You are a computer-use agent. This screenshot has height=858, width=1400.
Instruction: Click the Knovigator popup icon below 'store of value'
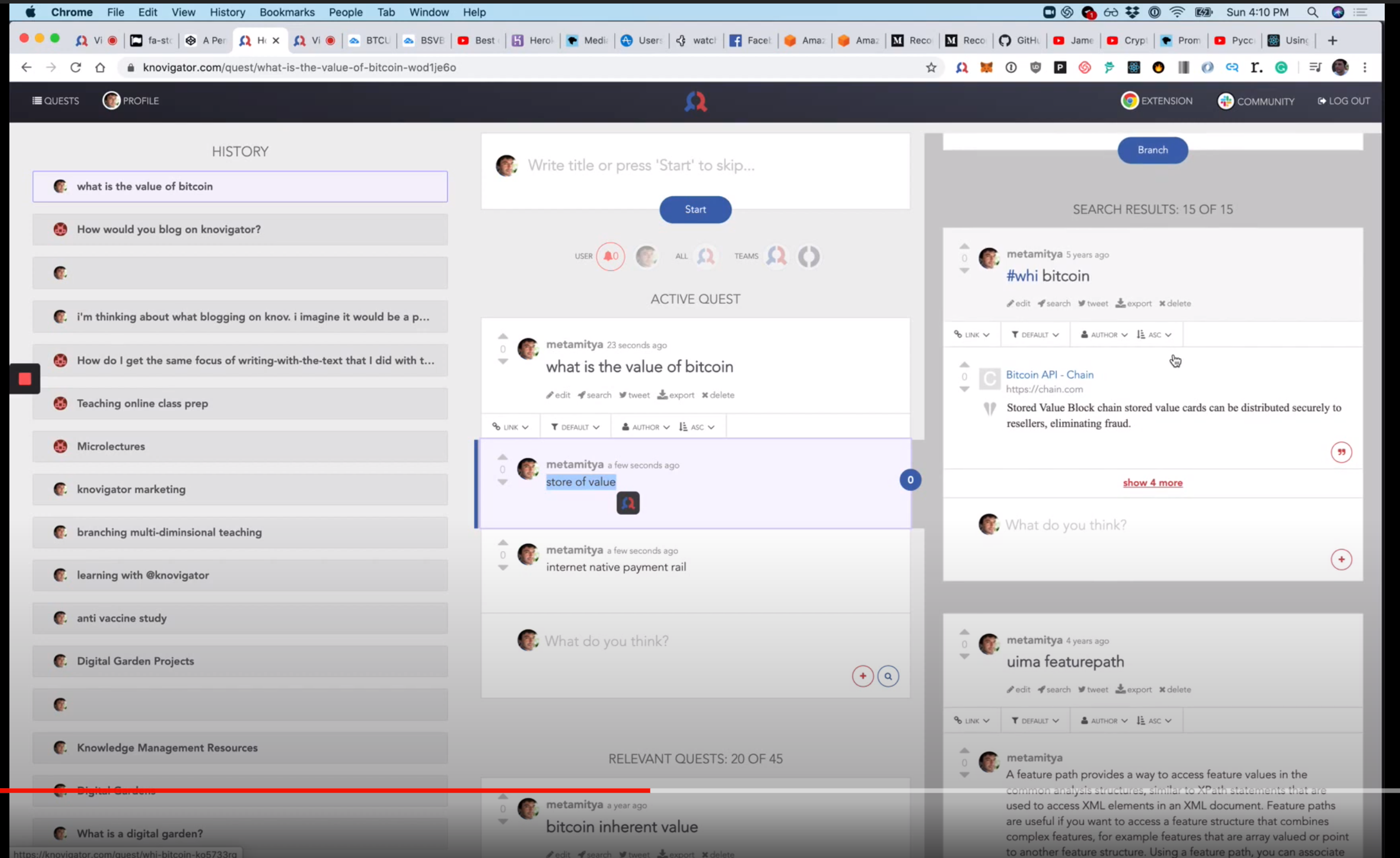(628, 503)
